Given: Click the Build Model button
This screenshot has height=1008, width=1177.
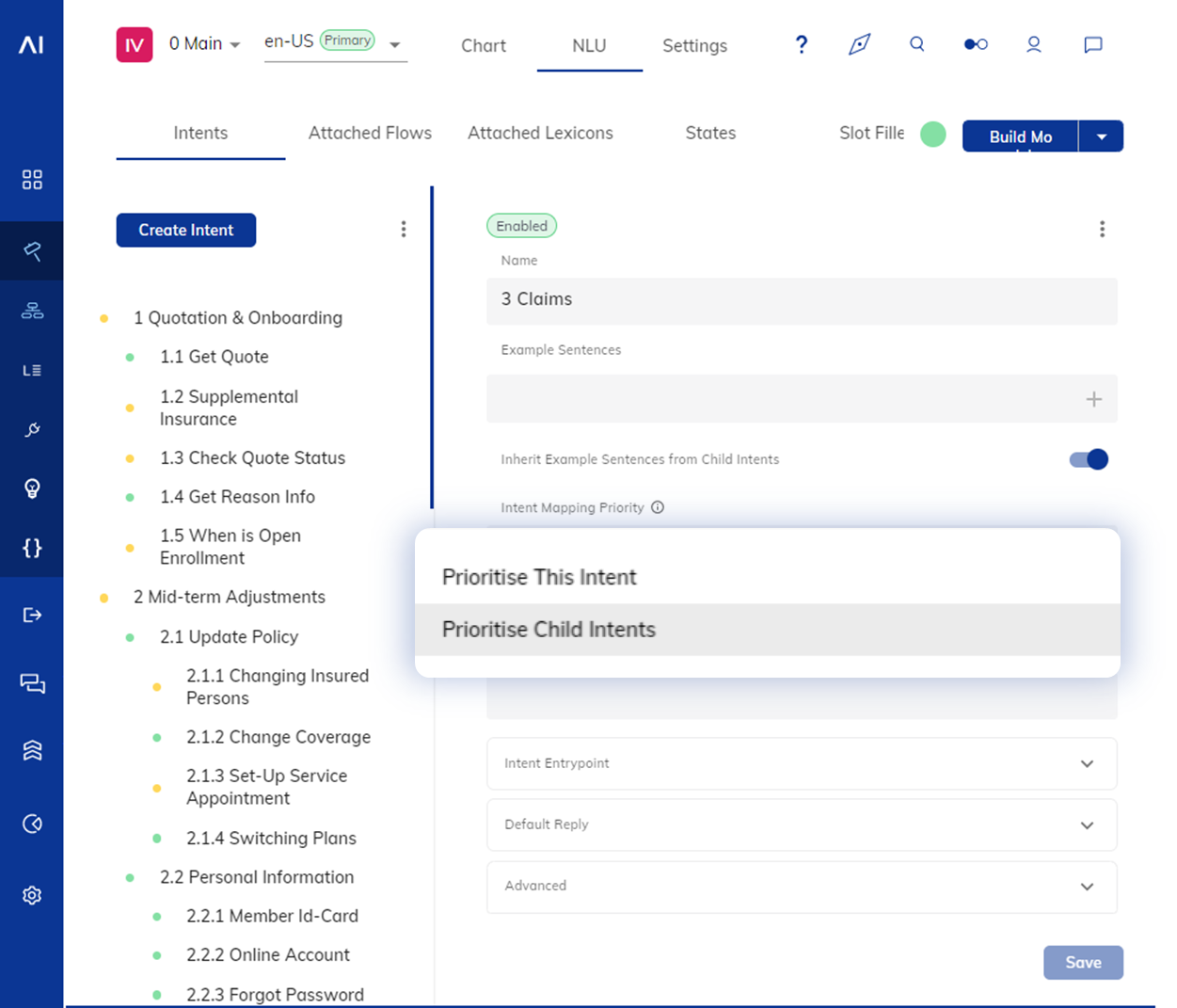Looking at the screenshot, I should coord(1021,136).
